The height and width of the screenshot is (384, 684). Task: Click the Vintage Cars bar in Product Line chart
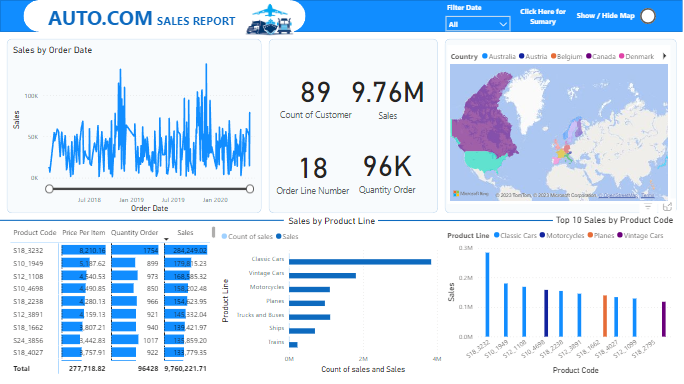(x=322, y=276)
